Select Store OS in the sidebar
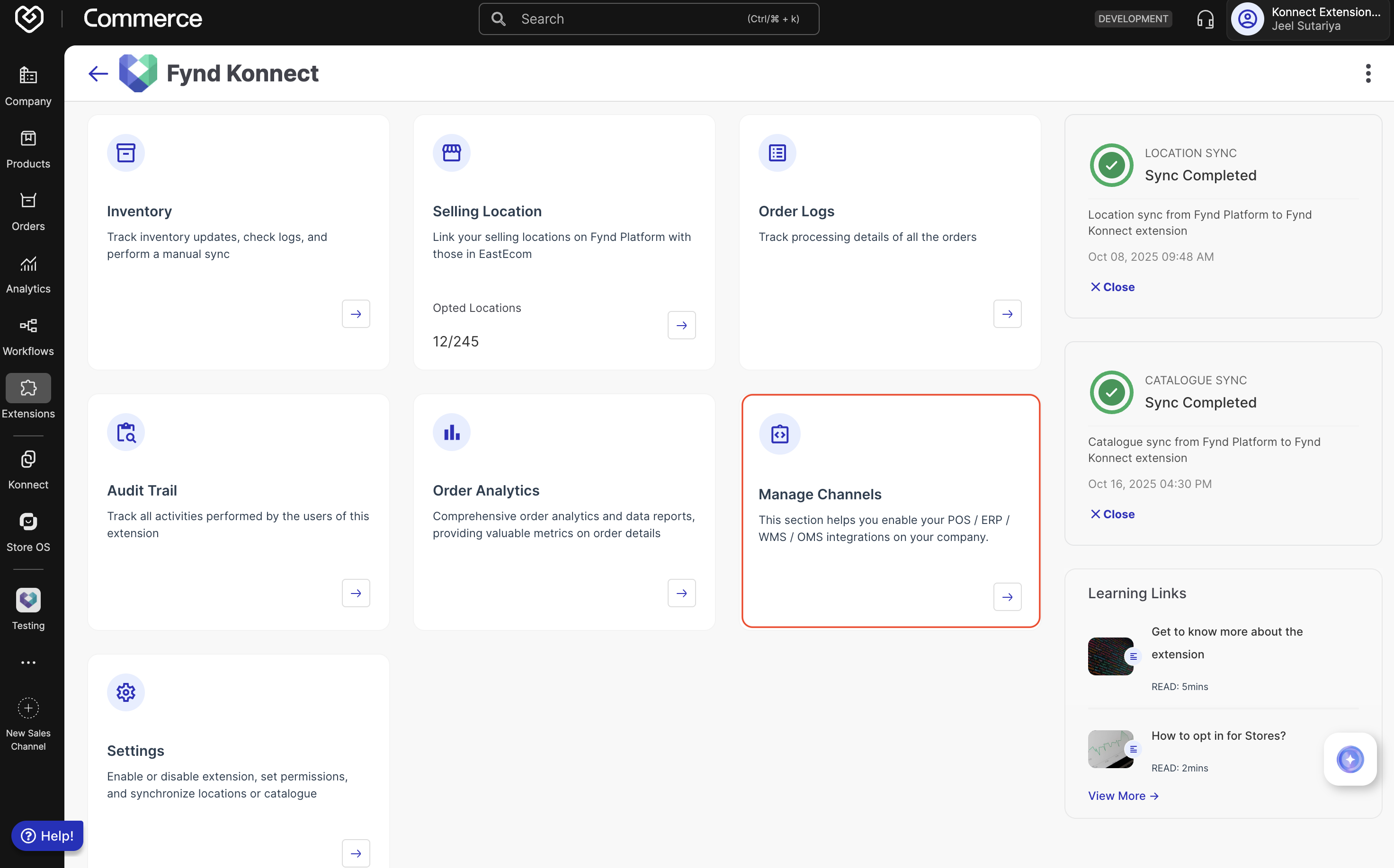 tap(28, 532)
